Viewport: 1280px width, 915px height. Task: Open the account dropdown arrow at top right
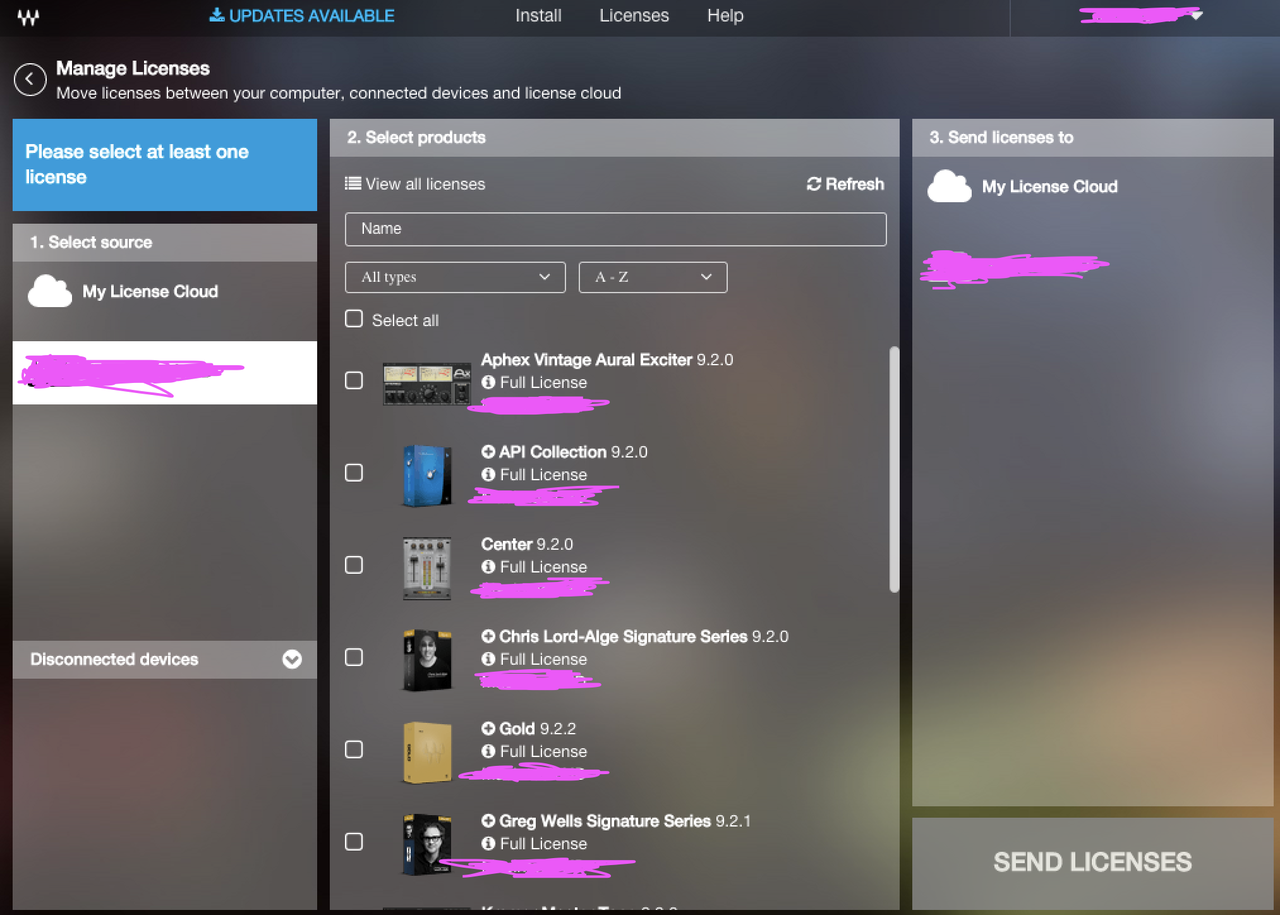pyautogui.click(x=1196, y=16)
